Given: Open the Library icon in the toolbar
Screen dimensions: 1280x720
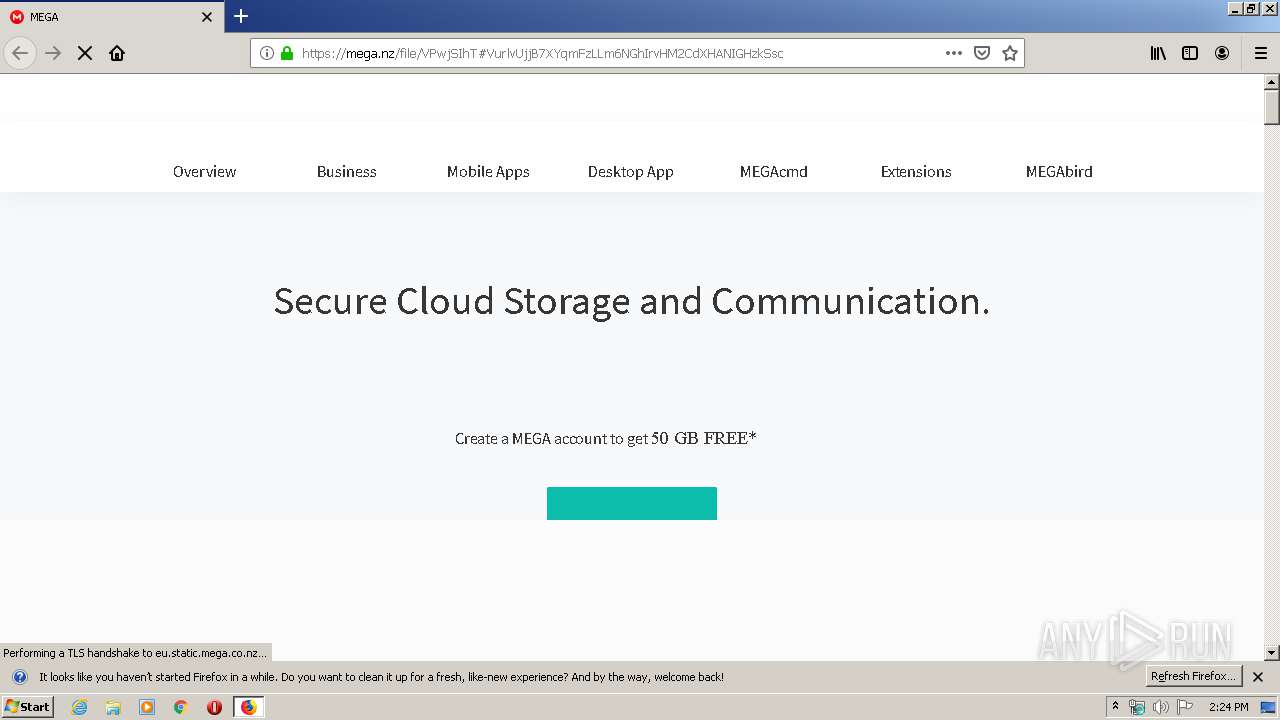Looking at the screenshot, I should (x=1158, y=53).
